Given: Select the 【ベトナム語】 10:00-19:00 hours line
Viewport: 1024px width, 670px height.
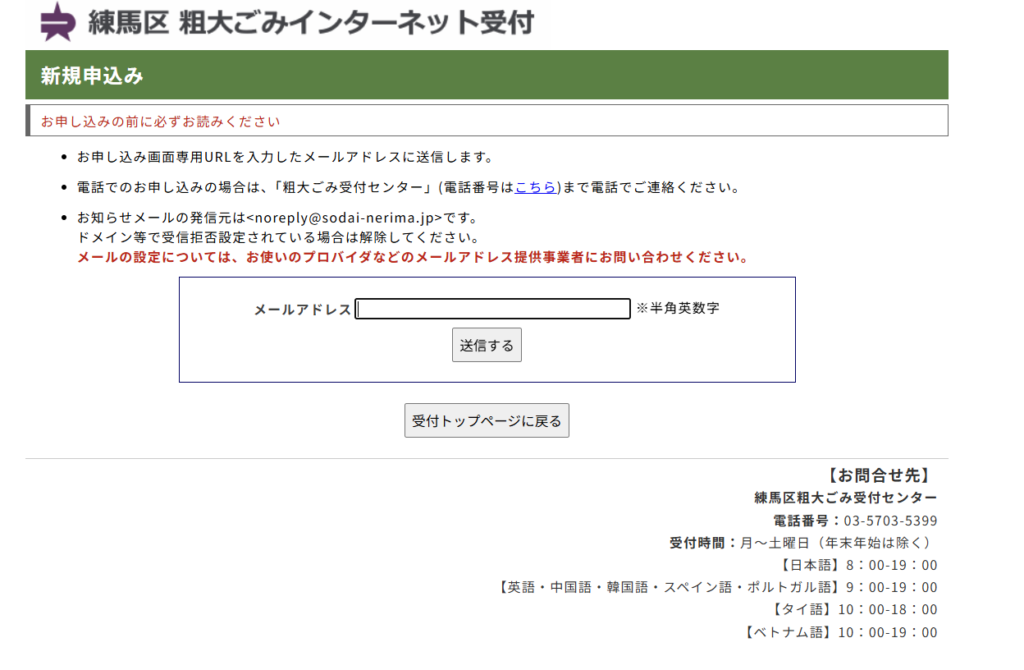Looking at the screenshot, I should pyautogui.click(x=840, y=632).
